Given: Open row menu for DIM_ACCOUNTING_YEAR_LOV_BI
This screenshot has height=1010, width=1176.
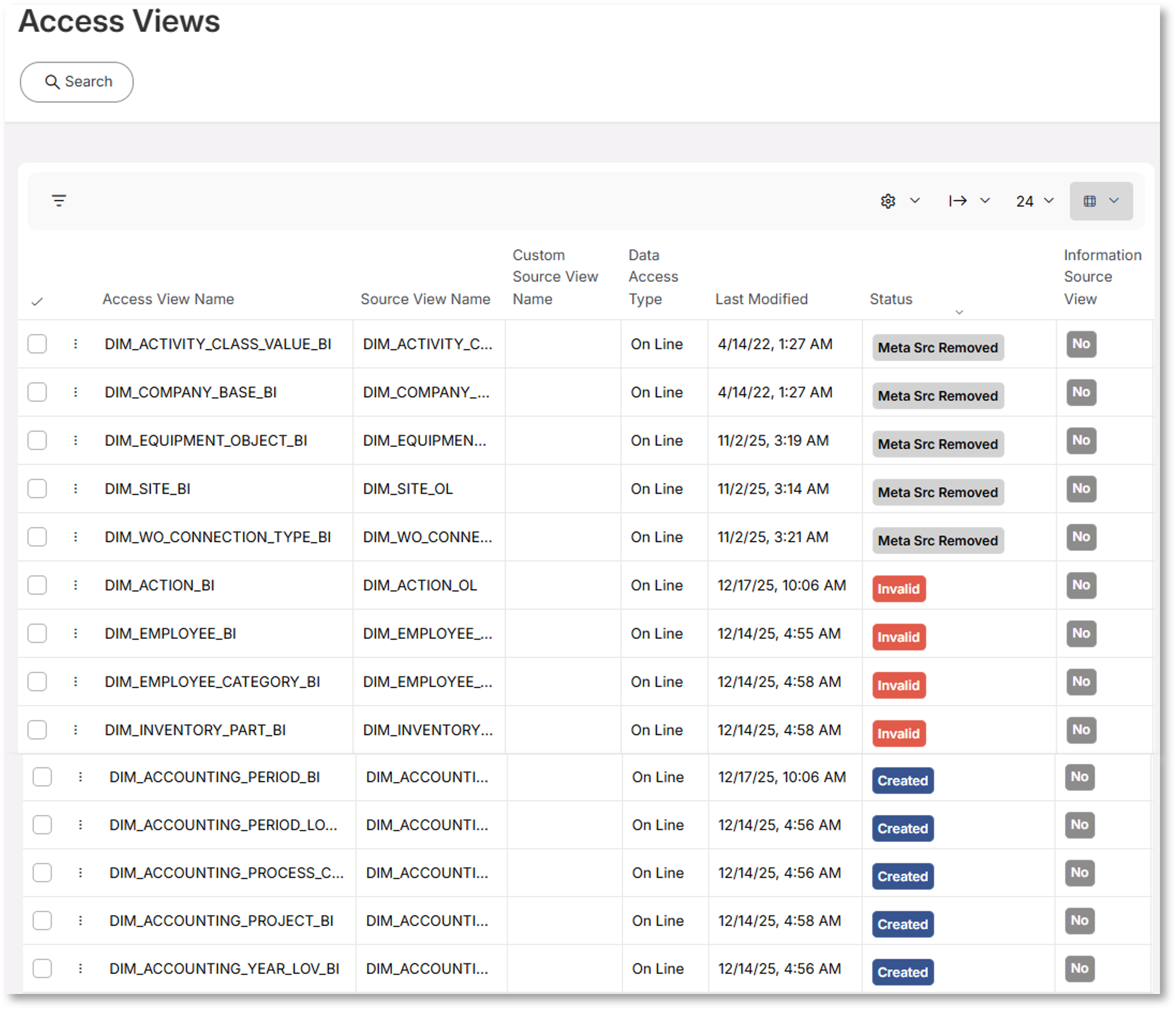Looking at the screenshot, I should (x=81, y=969).
